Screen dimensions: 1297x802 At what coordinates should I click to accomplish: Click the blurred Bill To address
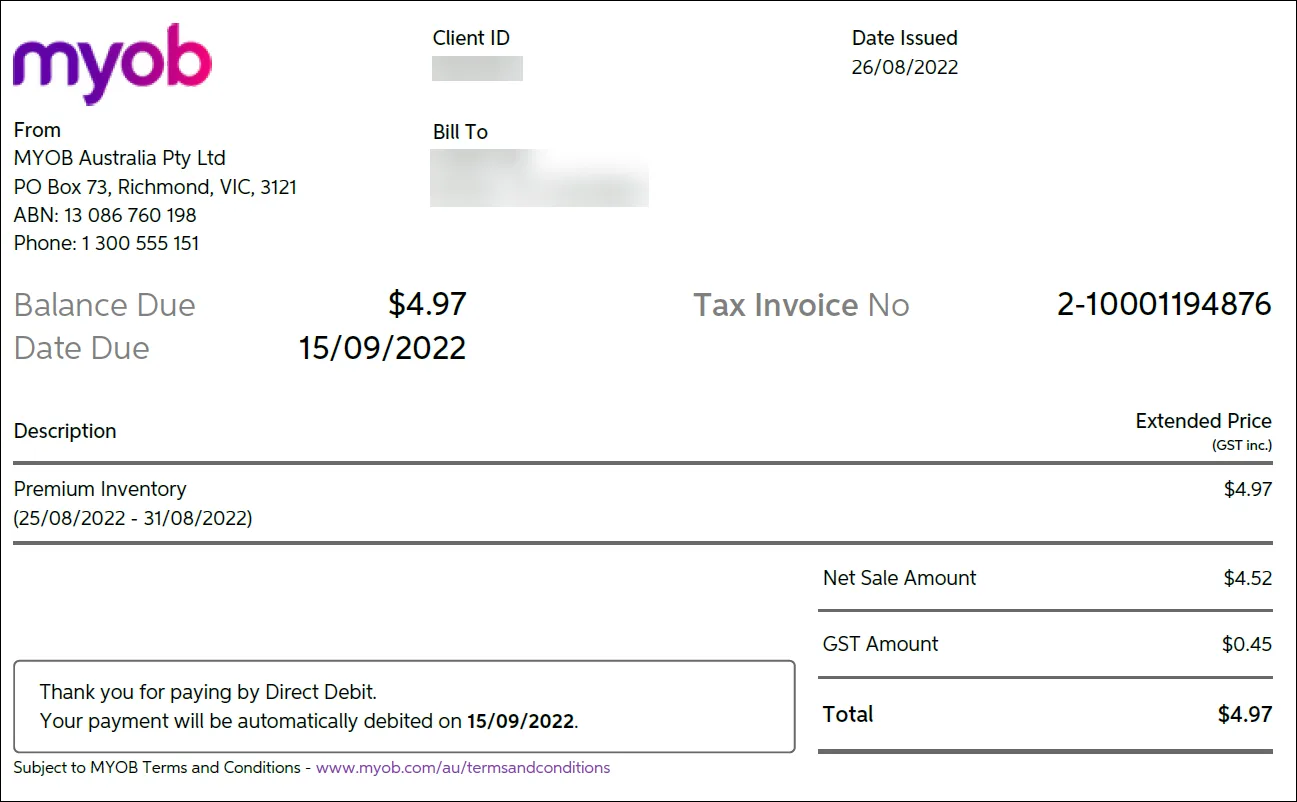coord(539,178)
